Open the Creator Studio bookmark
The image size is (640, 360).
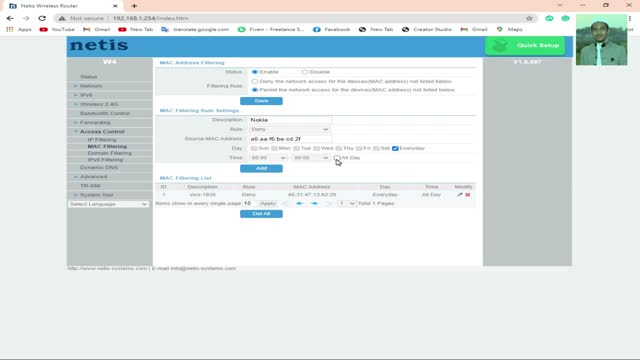pyautogui.click(x=427, y=29)
